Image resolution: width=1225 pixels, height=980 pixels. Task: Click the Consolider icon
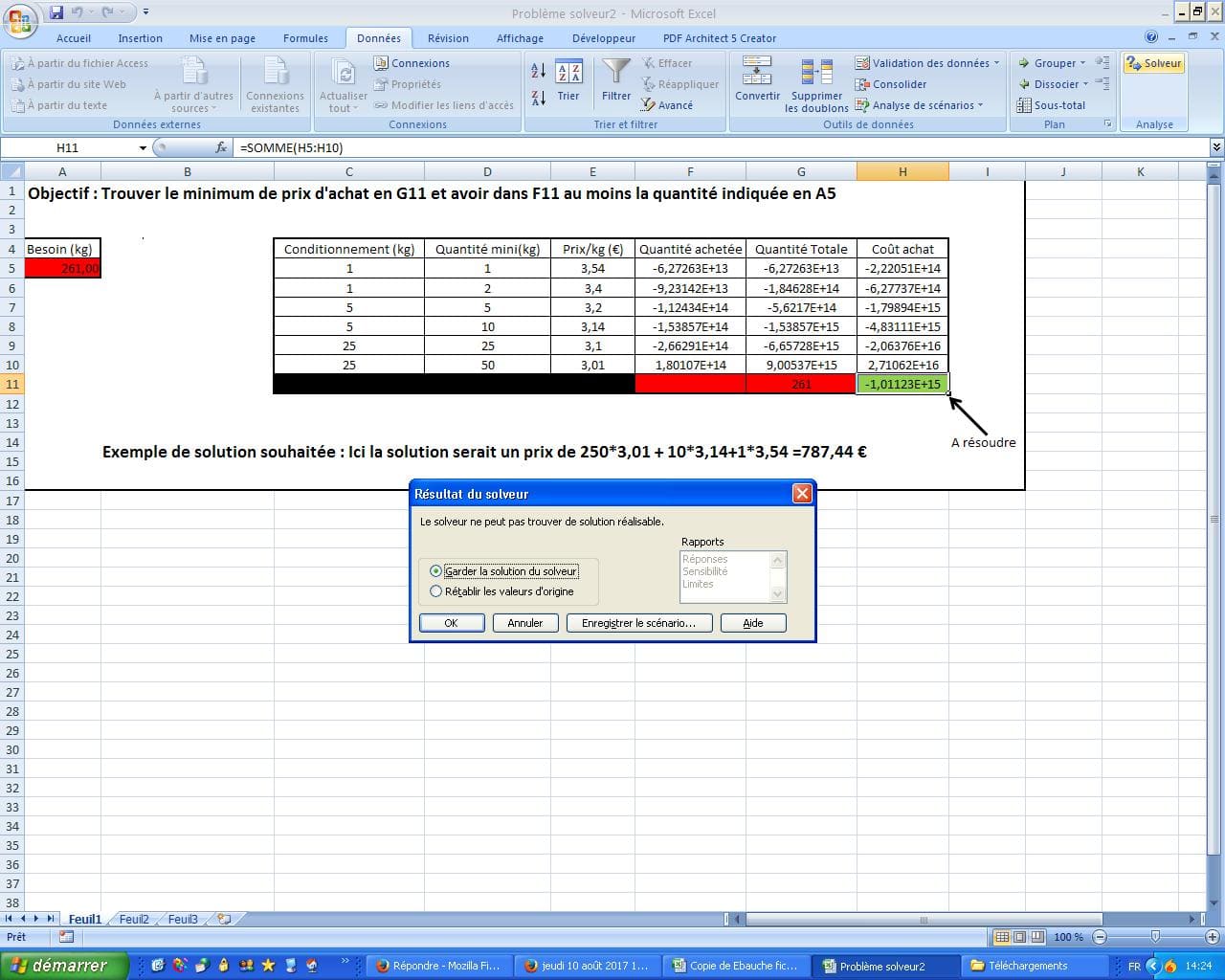point(862,84)
